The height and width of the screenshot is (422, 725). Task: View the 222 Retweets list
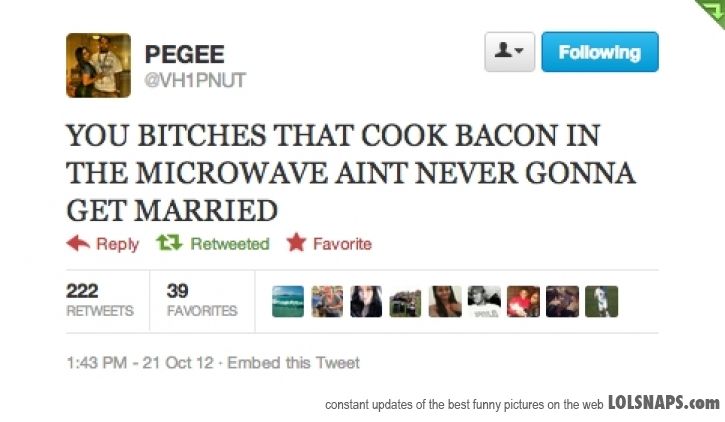(99, 300)
